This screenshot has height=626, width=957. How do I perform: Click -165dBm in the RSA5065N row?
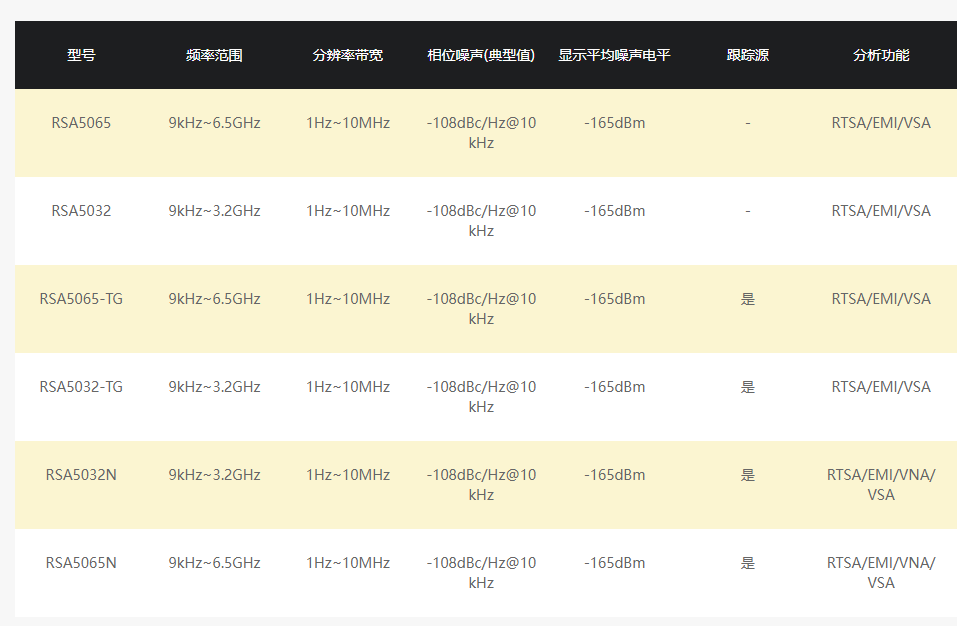click(615, 562)
